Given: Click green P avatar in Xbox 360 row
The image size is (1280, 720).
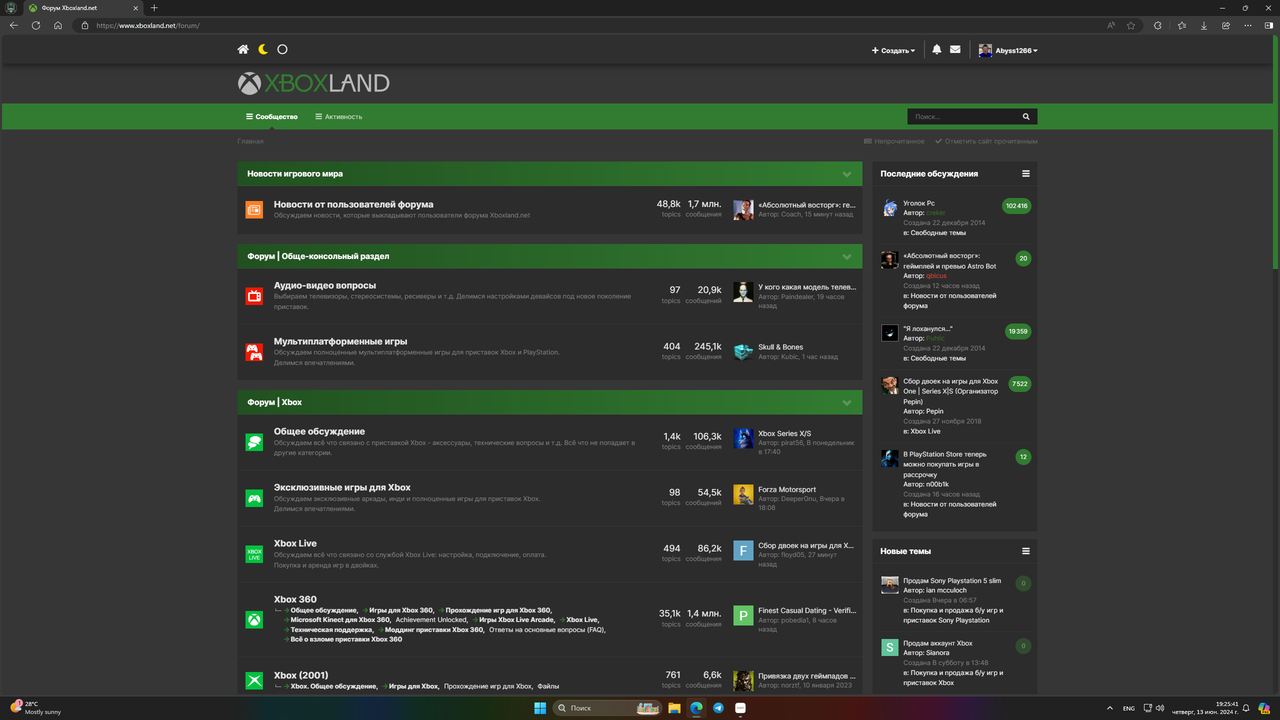Looking at the screenshot, I should click(x=743, y=615).
